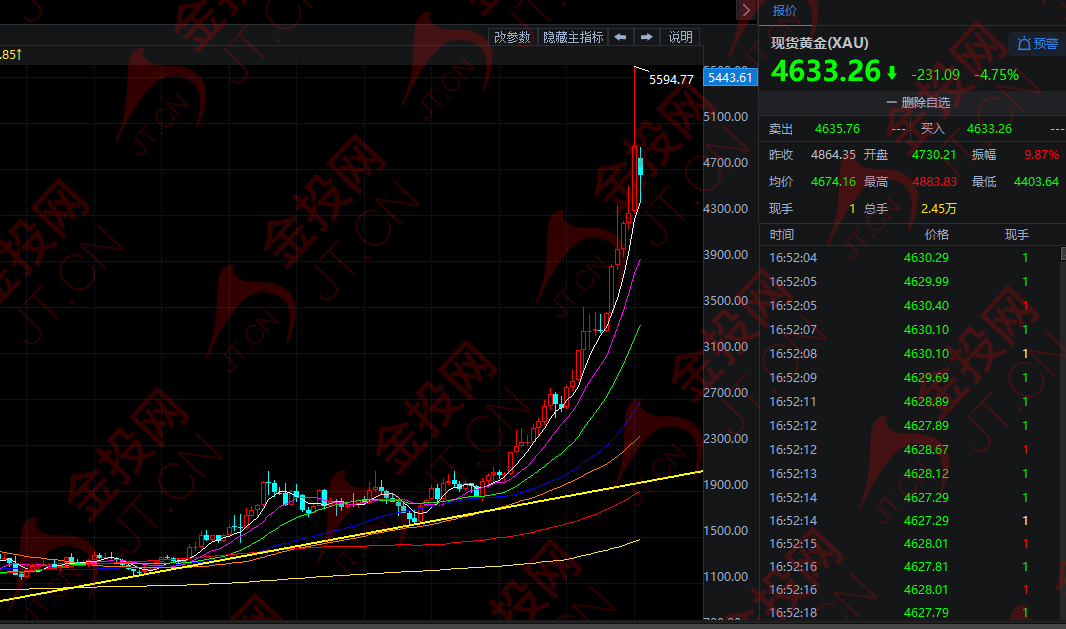Click the trade list scrollbar top arrow

1062,254
